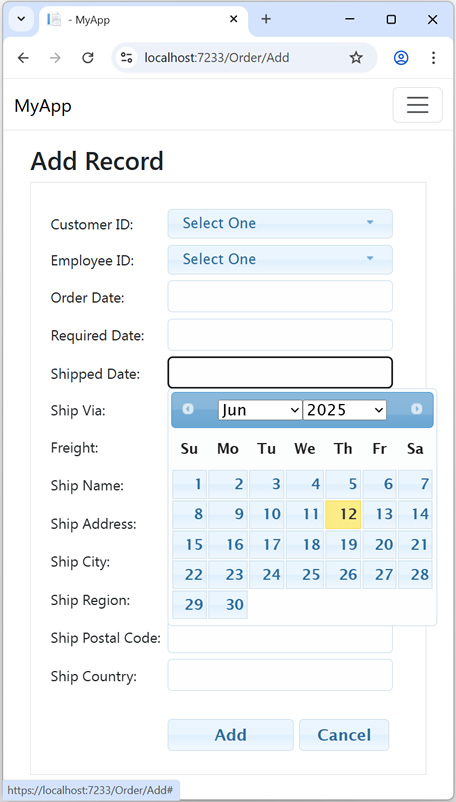Click the Cancel button
Screen dimensions: 456x802
point(344,734)
